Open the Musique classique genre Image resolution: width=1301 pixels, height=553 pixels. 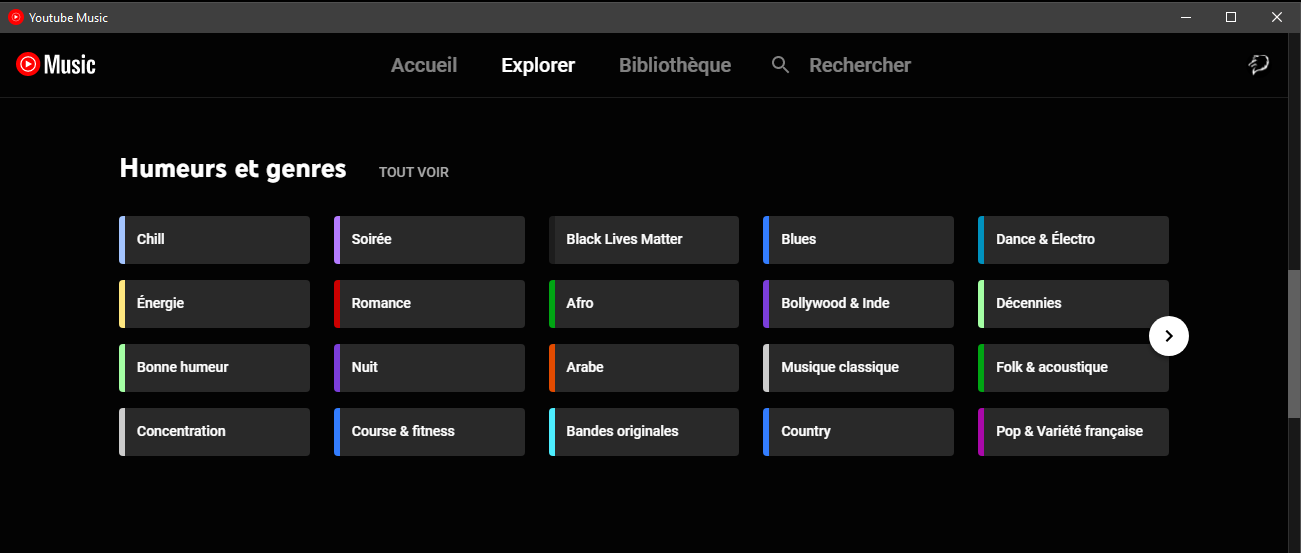pyautogui.click(x=858, y=368)
